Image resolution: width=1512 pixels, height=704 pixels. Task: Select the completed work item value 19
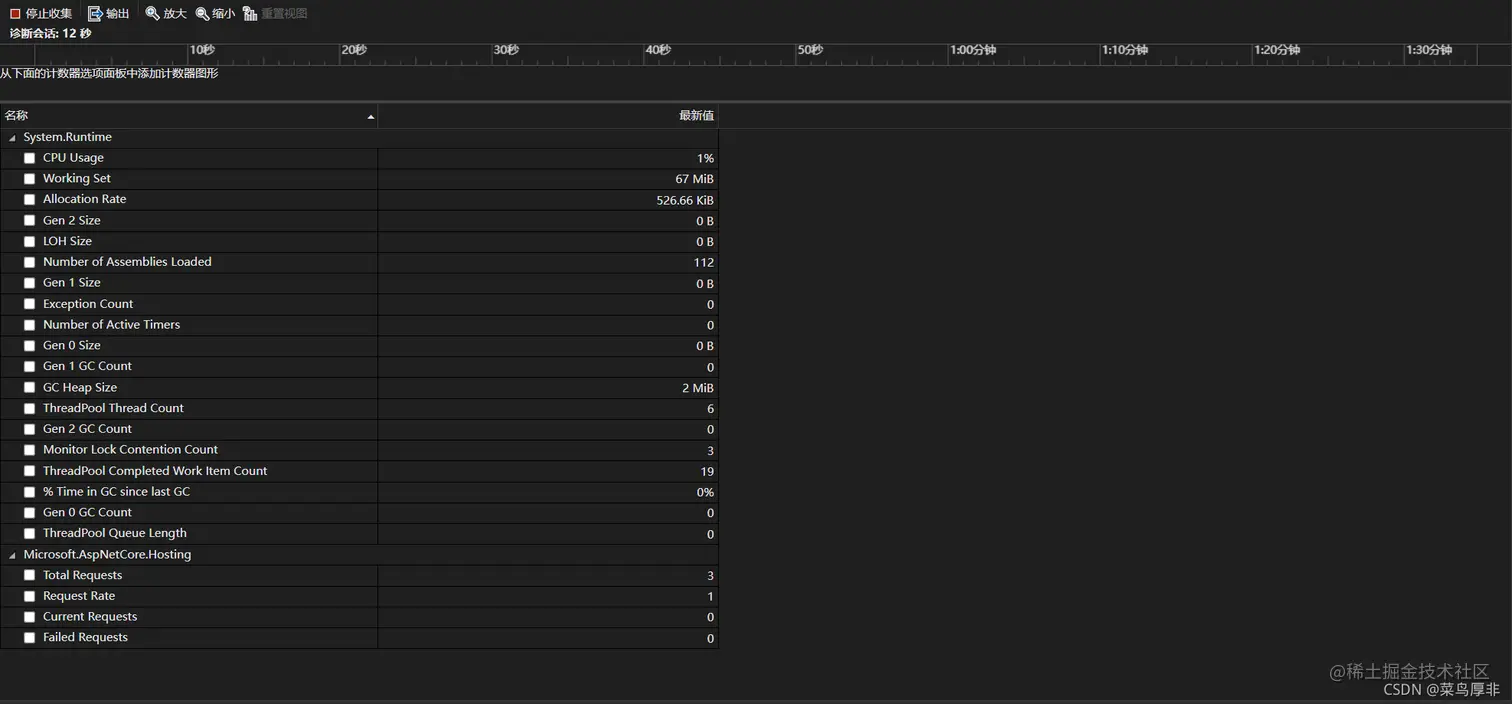coord(708,471)
